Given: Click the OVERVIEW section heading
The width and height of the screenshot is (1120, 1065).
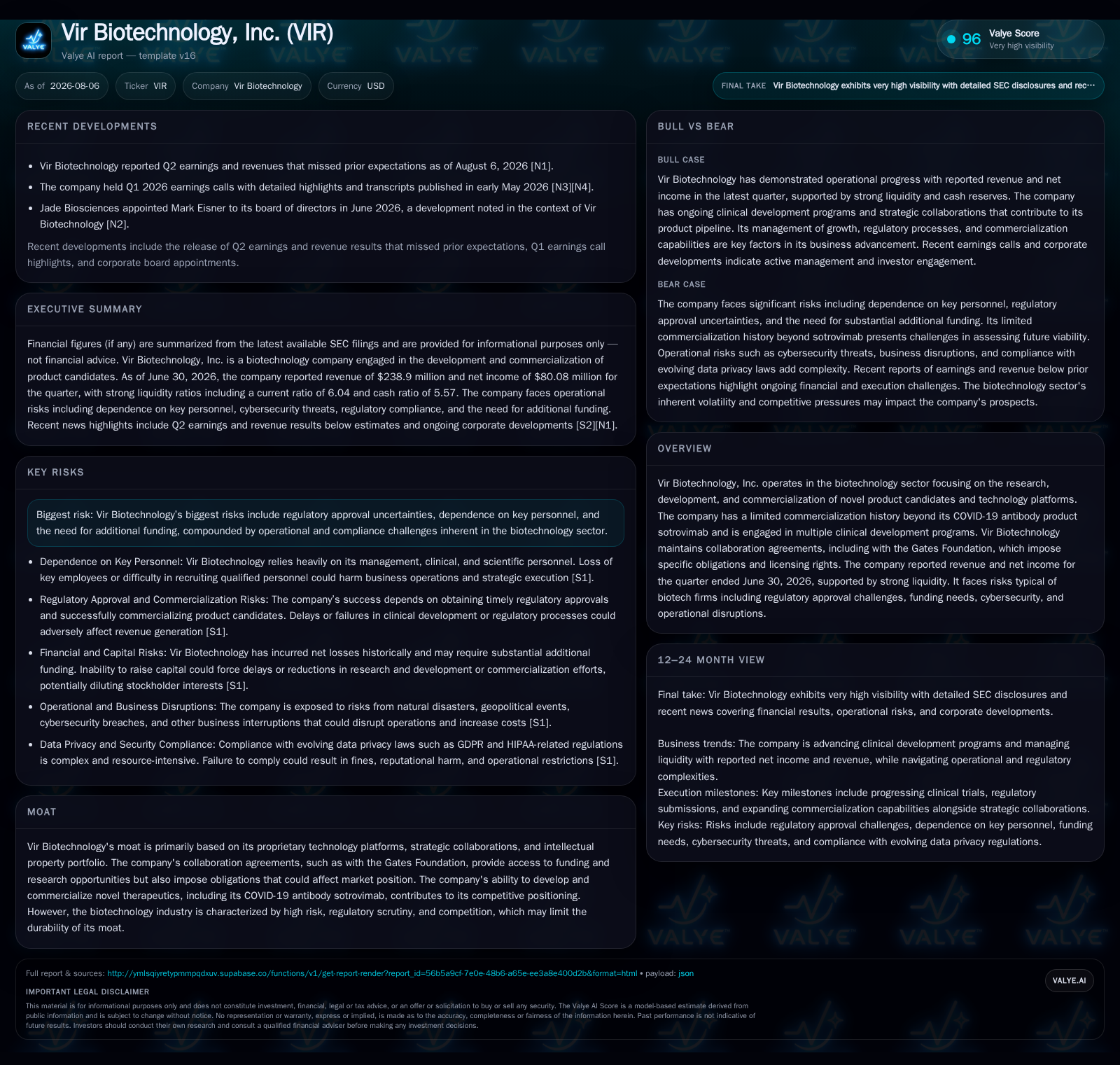Looking at the screenshot, I should point(685,449).
